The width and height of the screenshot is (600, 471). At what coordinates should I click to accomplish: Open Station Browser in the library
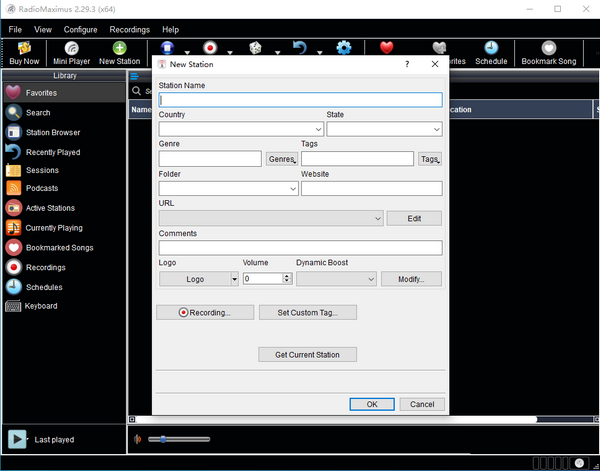pos(52,132)
